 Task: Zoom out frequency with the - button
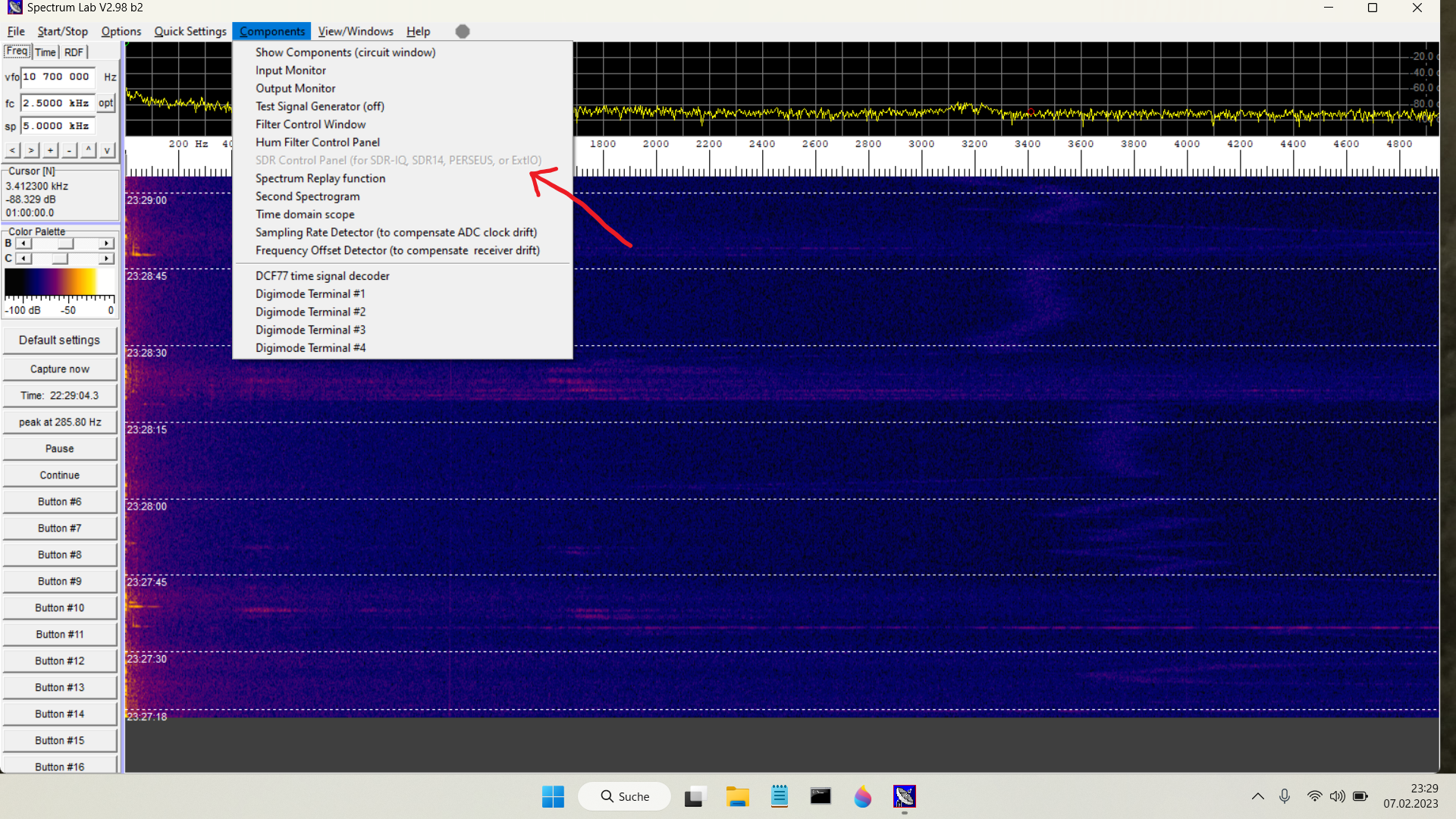click(69, 150)
